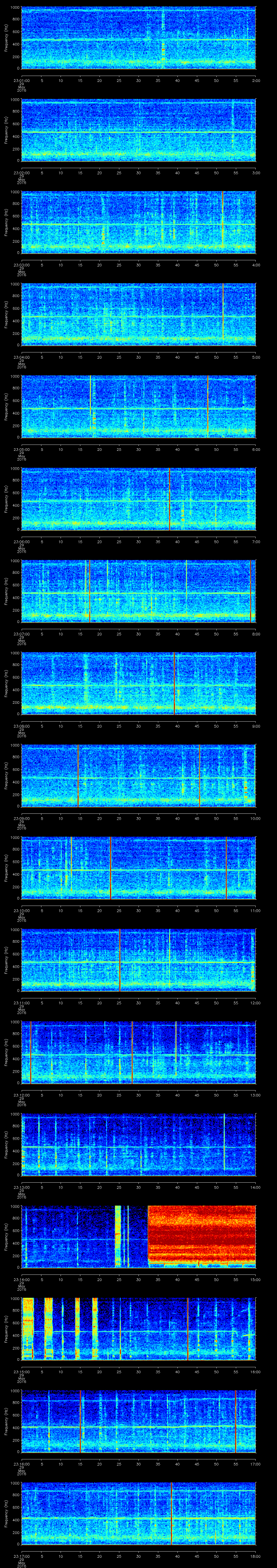Click red vertical line in the 23:06:00 spectrogram
The image size is (277, 1568).
[x=169, y=499]
